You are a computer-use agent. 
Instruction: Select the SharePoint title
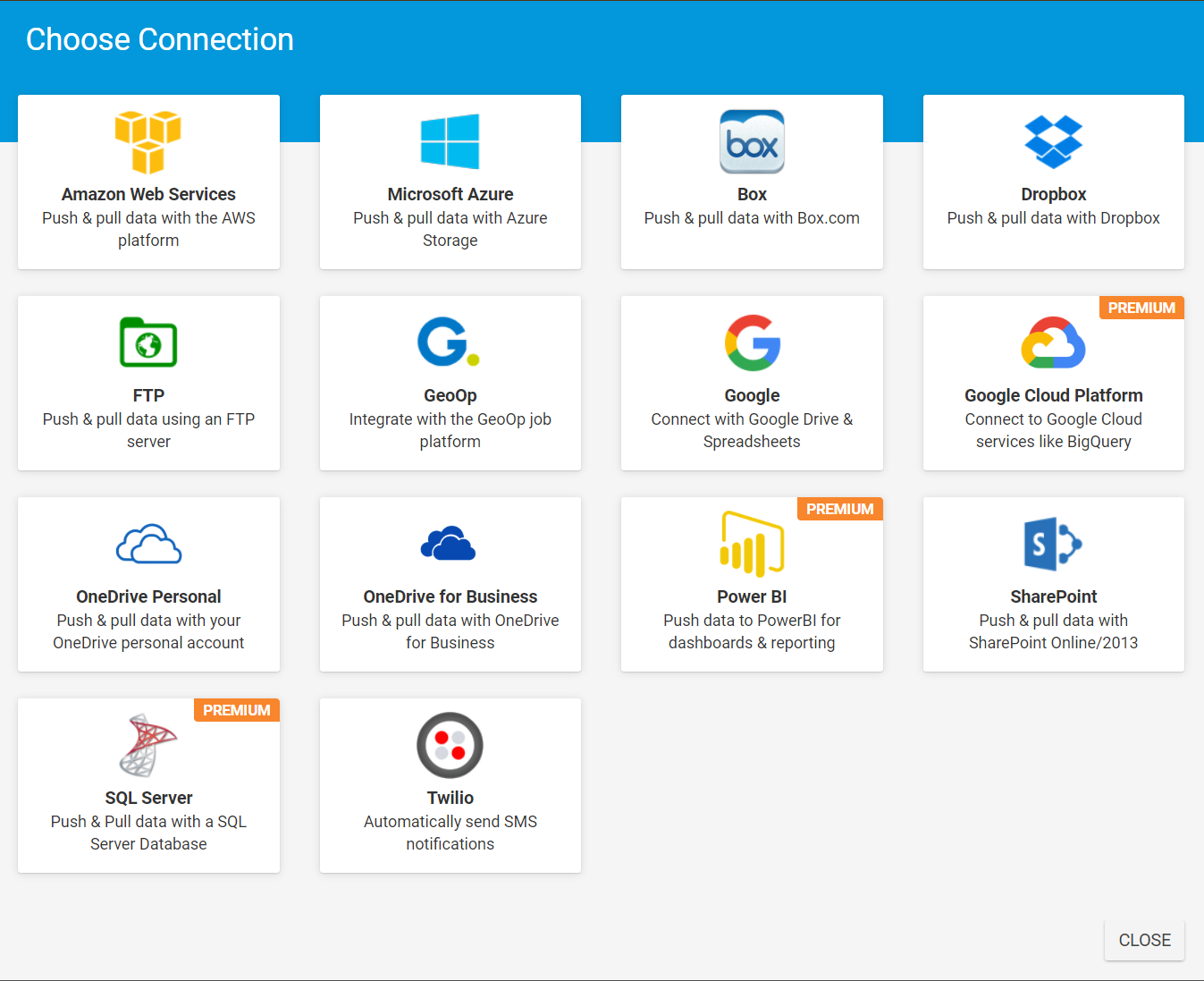coord(1054,596)
